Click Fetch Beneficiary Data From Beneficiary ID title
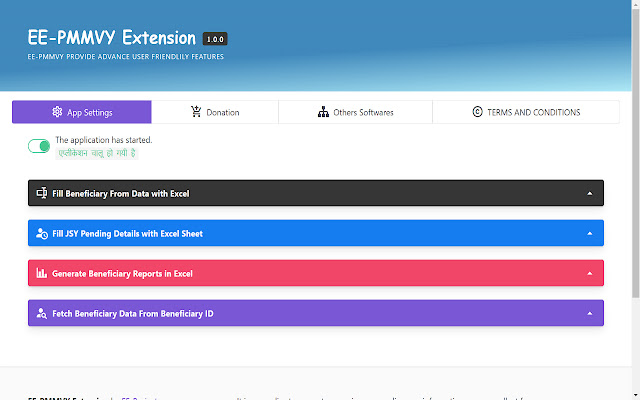This screenshot has width=640, height=400. click(x=133, y=313)
